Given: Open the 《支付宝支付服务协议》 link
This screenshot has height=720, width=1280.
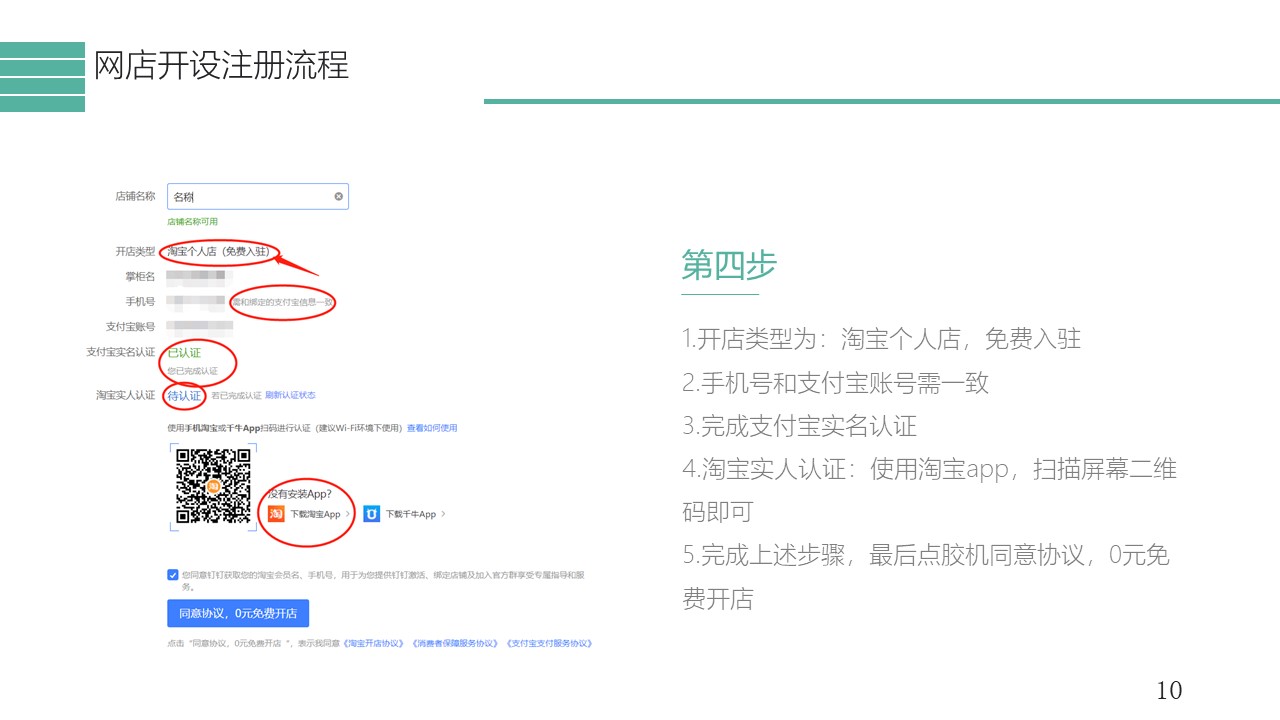Looking at the screenshot, I should (548, 643).
